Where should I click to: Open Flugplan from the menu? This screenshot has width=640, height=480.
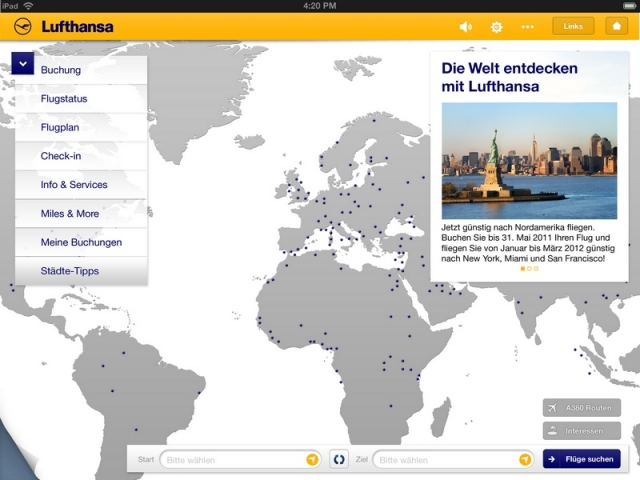pyautogui.click(x=81, y=127)
